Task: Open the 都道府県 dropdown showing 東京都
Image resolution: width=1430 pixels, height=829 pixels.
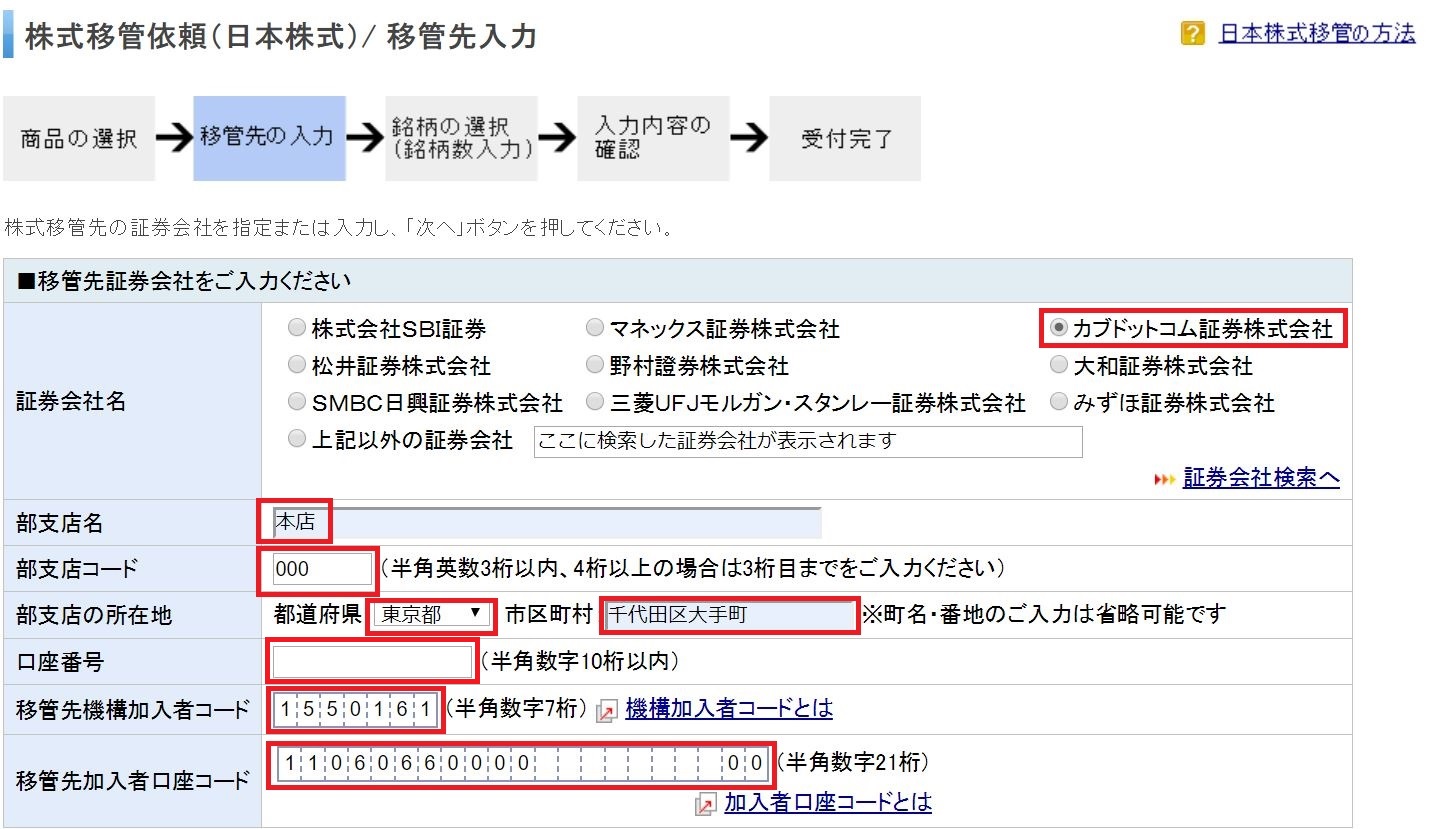Action: click(x=432, y=615)
